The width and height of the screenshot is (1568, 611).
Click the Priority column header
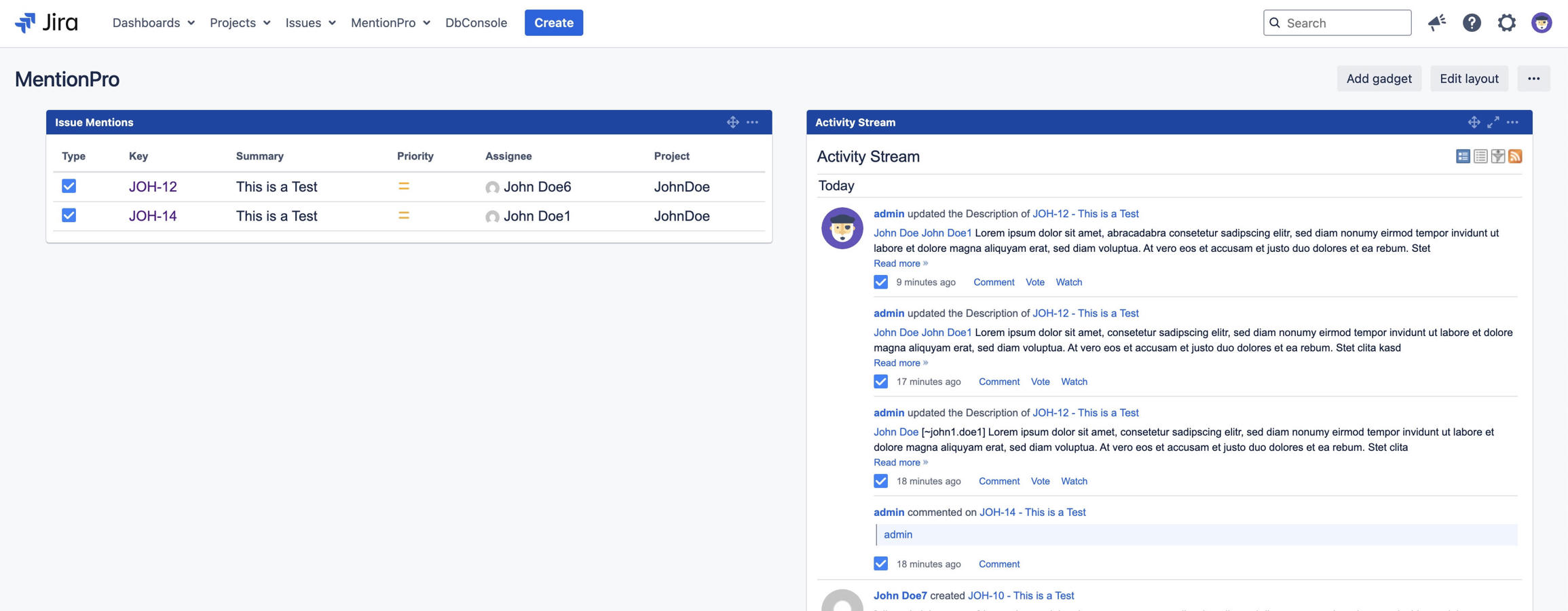[x=415, y=156]
